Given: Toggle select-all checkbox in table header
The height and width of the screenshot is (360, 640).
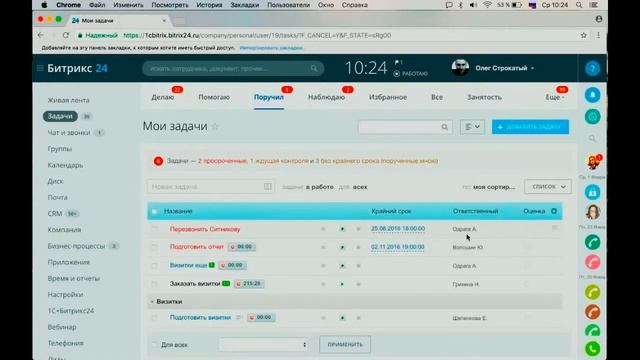Looking at the screenshot, I should pyautogui.click(x=154, y=211).
